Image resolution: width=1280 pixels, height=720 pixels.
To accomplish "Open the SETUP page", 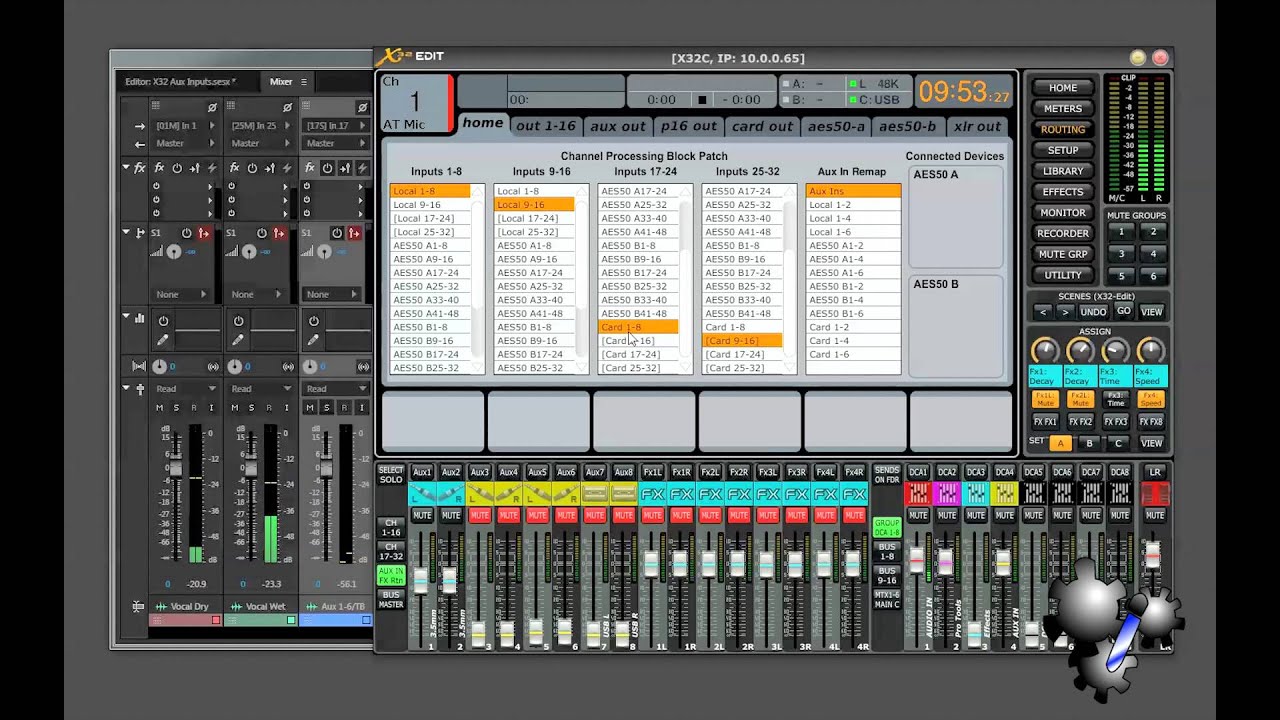I will pyautogui.click(x=1063, y=150).
